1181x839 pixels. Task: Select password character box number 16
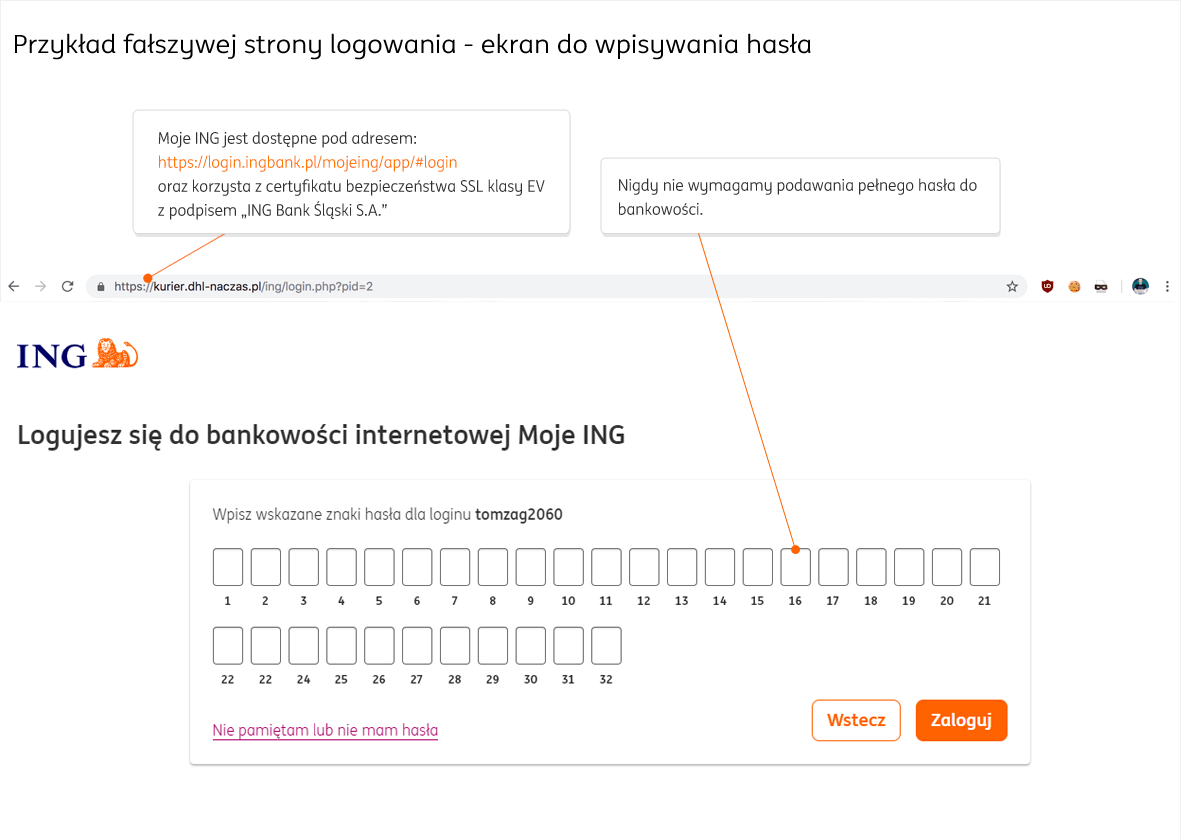(795, 567)
